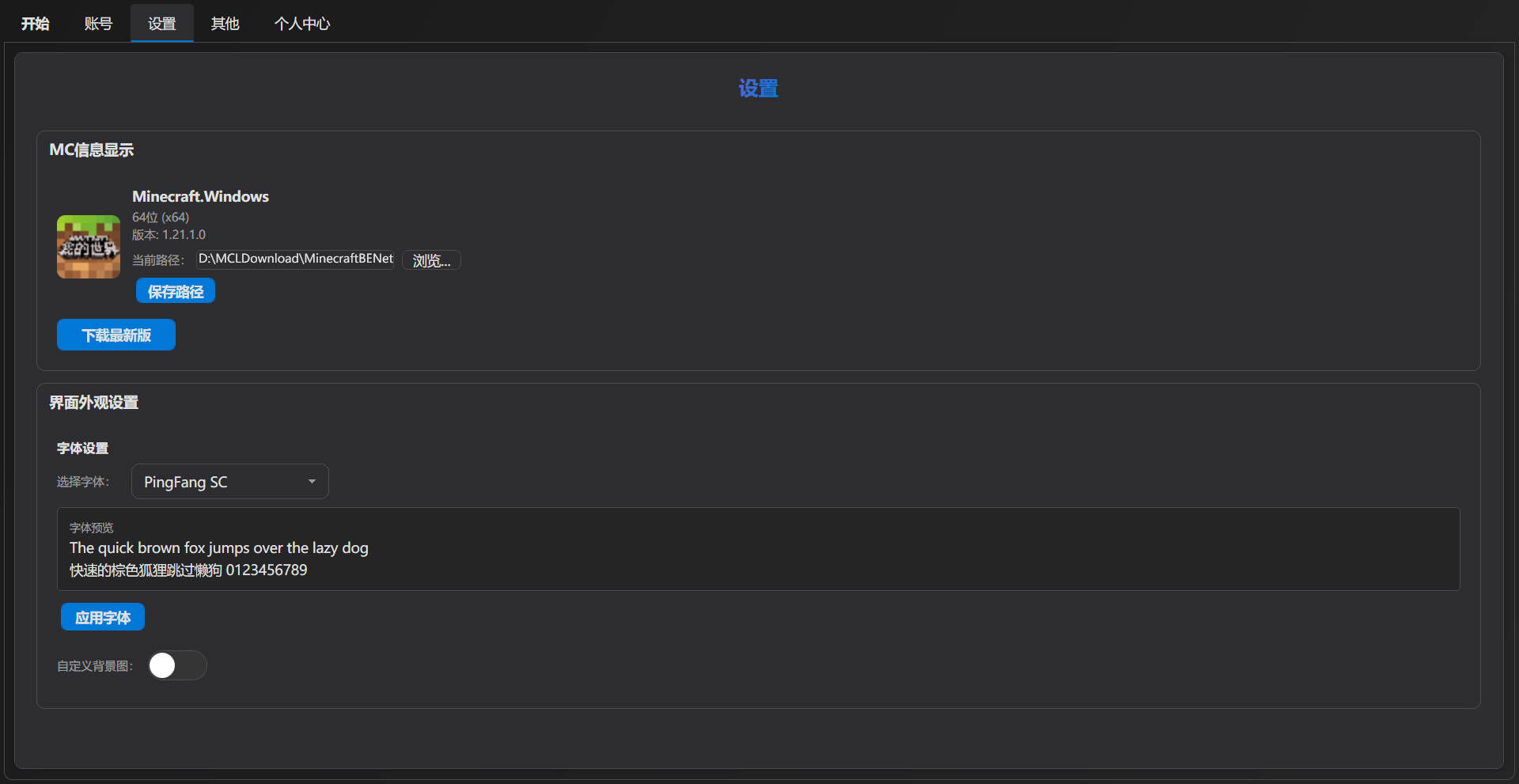The height and width of the screenshot is (784, 1519).
Task: Click the MC信息显示 section heading
Action: [x=91, y=150]
